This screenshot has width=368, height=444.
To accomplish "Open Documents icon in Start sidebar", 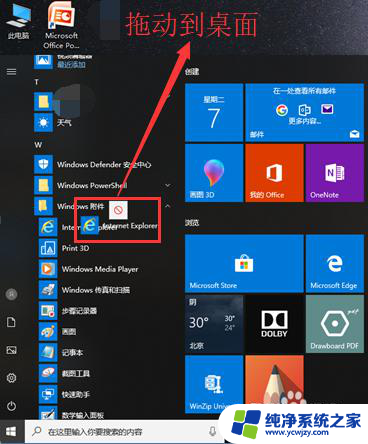I will (11, 322).
